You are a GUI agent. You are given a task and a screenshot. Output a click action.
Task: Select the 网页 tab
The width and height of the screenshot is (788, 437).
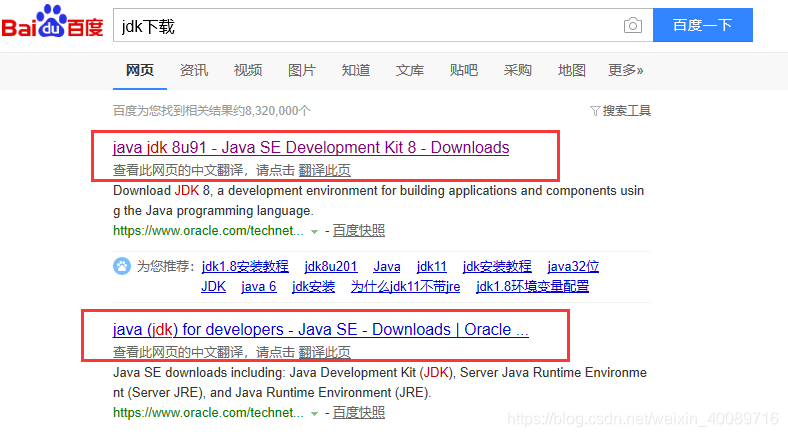point(140,70)
